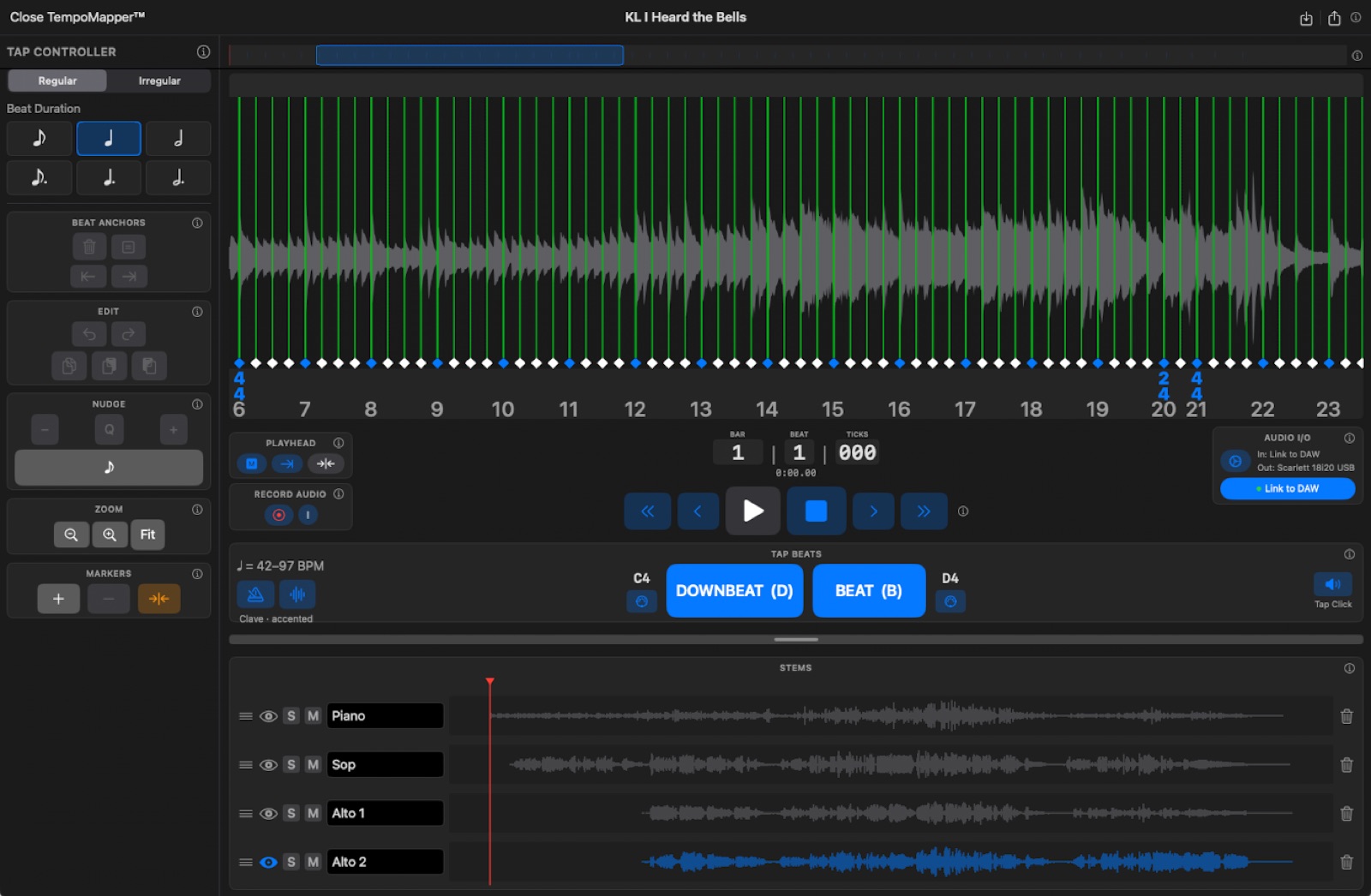Select quarter note beat duration

tap(109, 138)
